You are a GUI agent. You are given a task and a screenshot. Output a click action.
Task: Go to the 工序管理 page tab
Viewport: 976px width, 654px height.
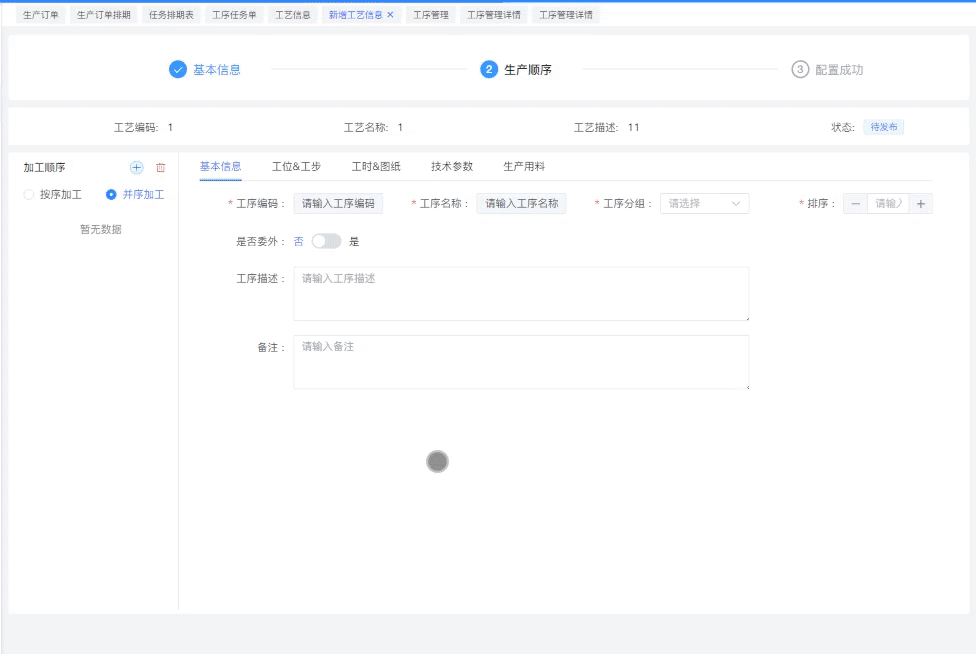point(431,15)
